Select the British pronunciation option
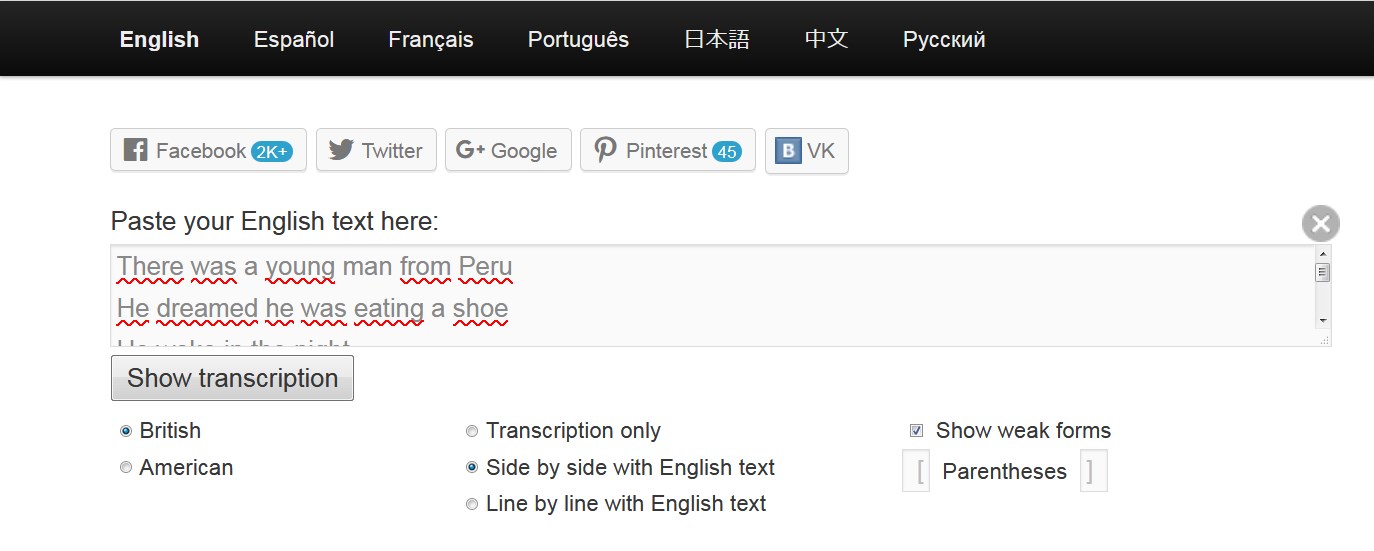 [126, 431]
